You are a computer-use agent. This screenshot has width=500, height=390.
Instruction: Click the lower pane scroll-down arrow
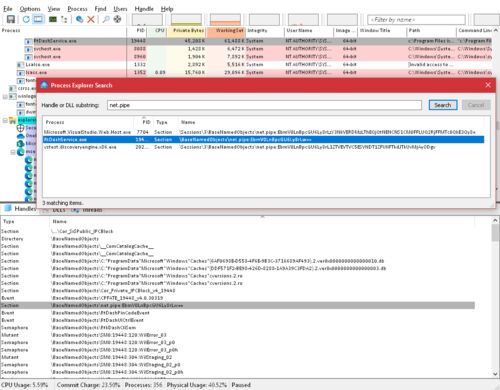(495, 374)
